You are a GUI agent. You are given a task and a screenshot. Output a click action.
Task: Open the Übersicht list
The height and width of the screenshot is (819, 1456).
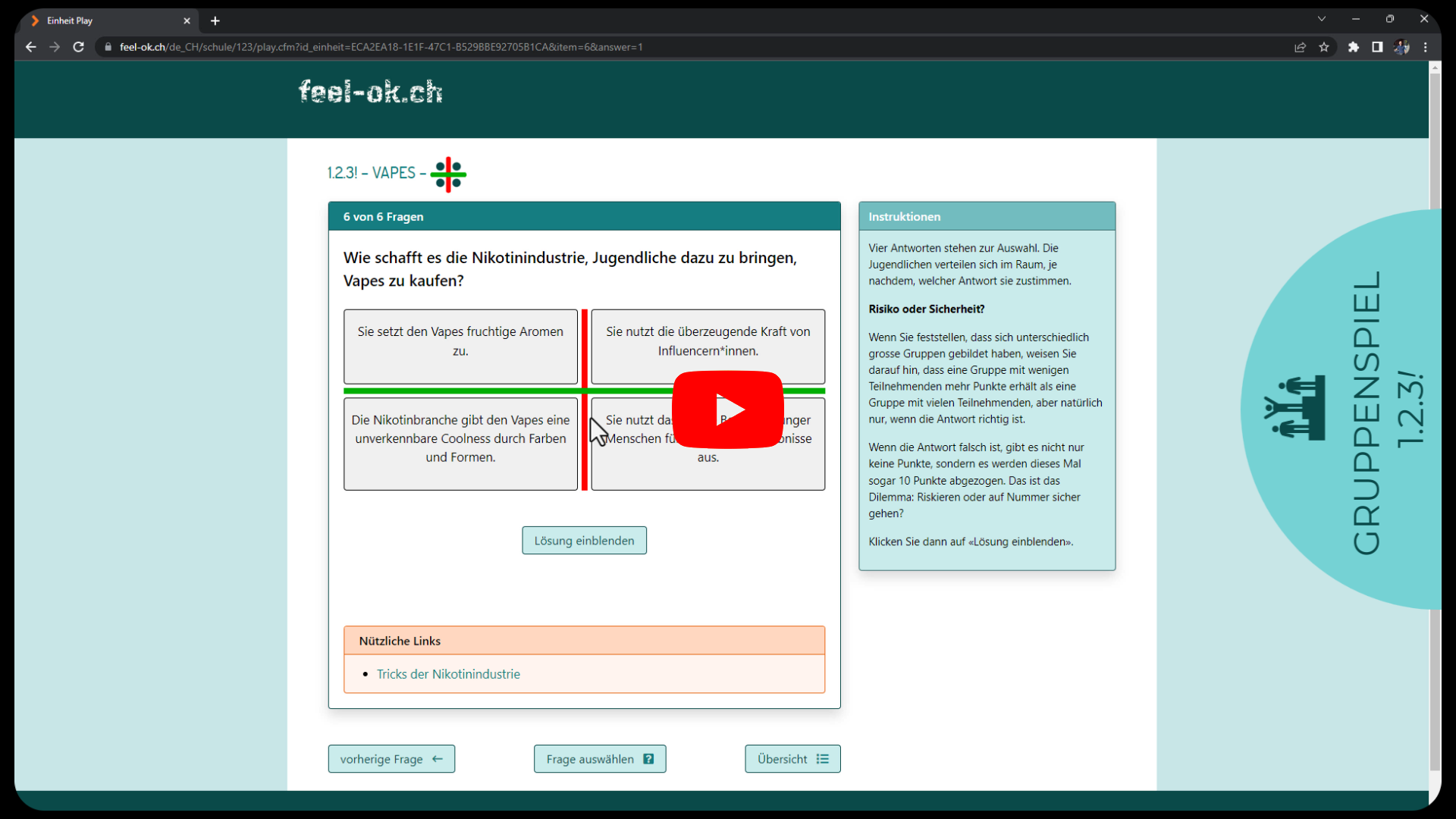point(792,759)
